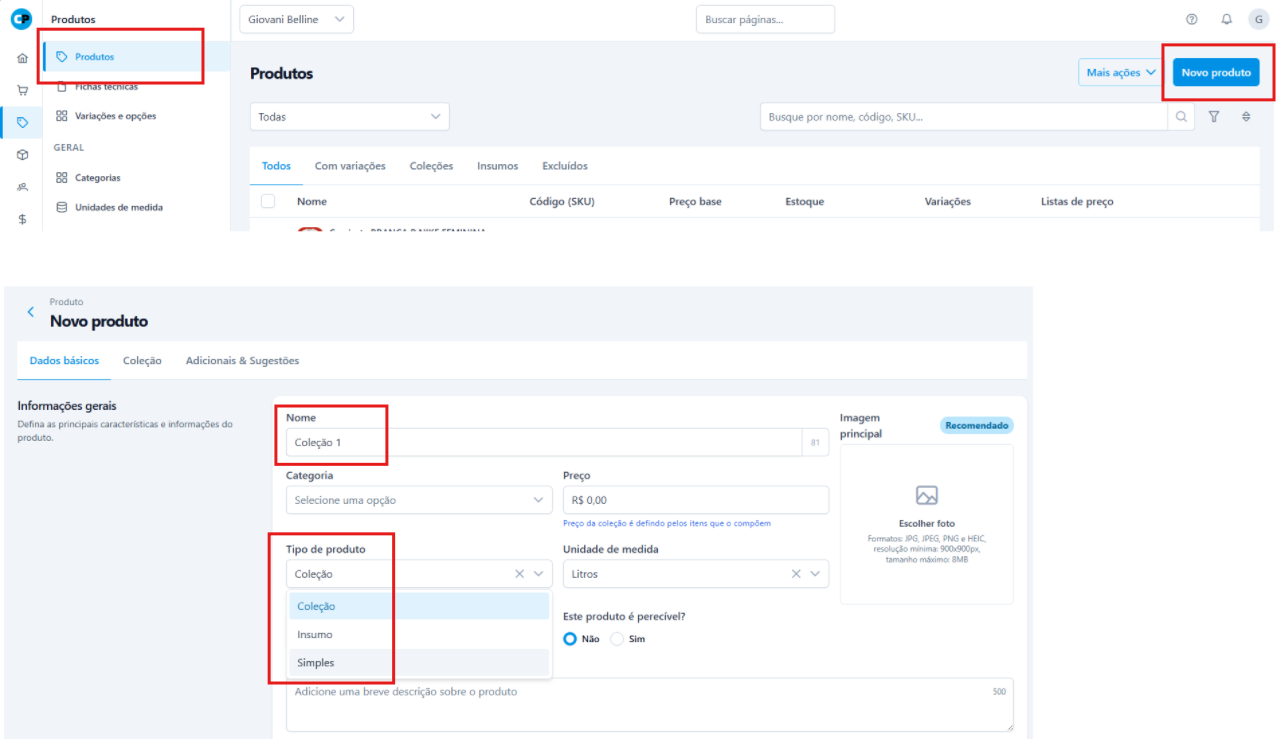Open the shopping cart sidebar icon
Viewport: 1276px width, 739px height.
pos(22,90)
